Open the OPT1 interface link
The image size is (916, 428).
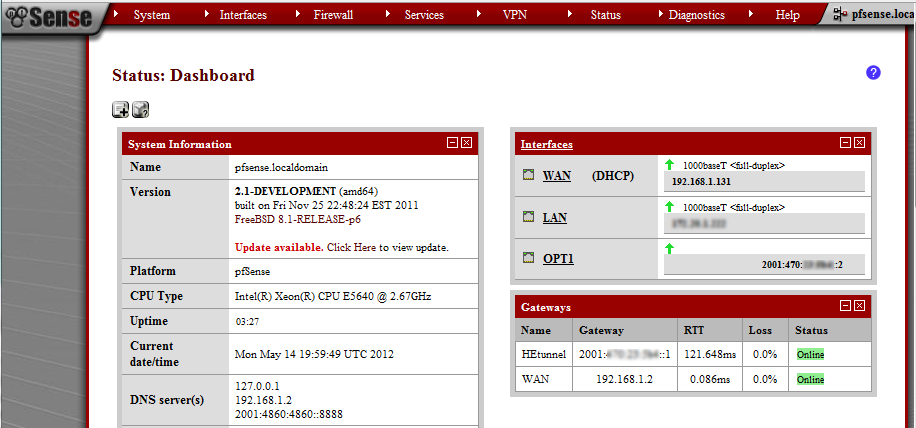(558, 259)
